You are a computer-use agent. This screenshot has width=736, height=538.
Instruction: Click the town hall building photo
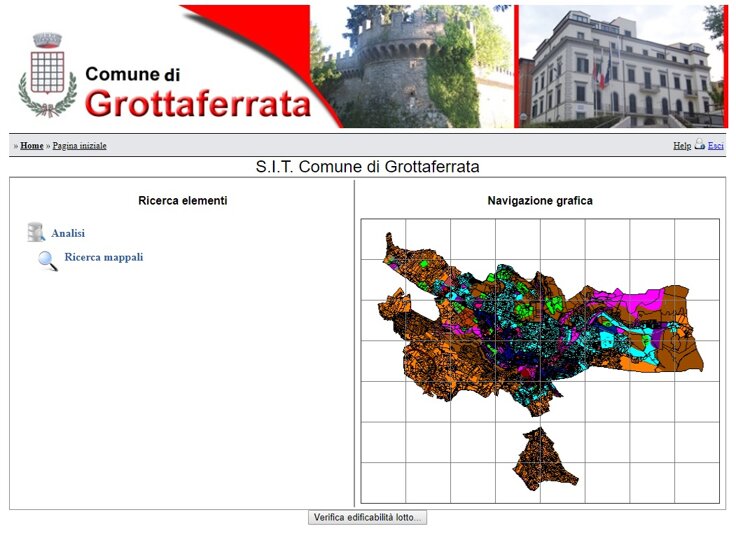(620, 66)
